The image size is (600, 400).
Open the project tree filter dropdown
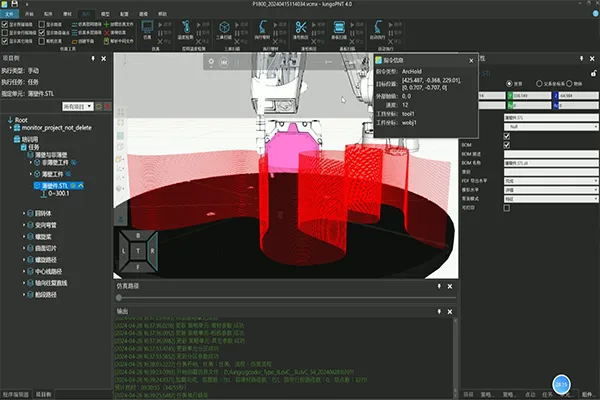click(x=78, y=106)
